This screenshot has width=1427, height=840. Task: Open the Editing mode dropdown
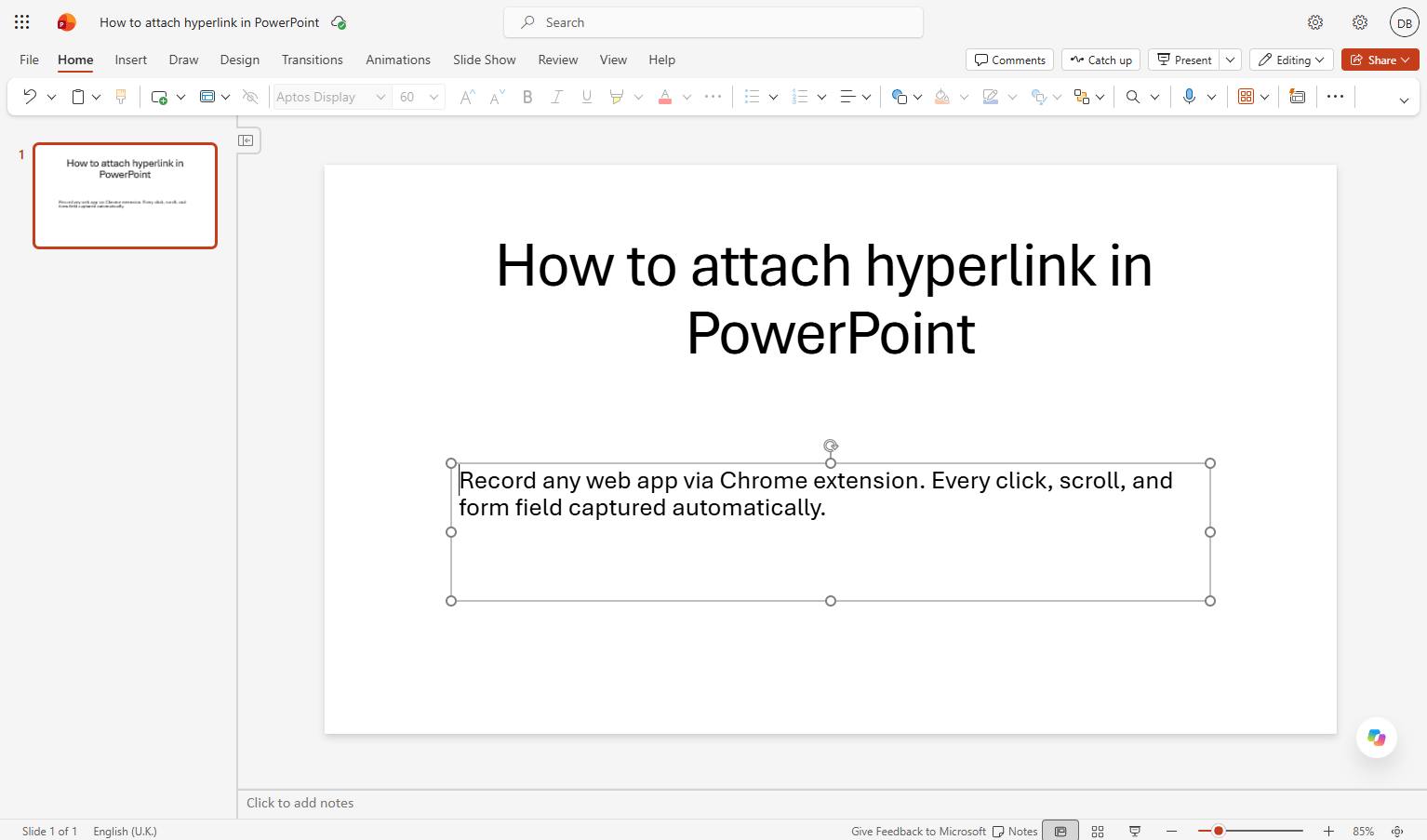(1291, 60)
